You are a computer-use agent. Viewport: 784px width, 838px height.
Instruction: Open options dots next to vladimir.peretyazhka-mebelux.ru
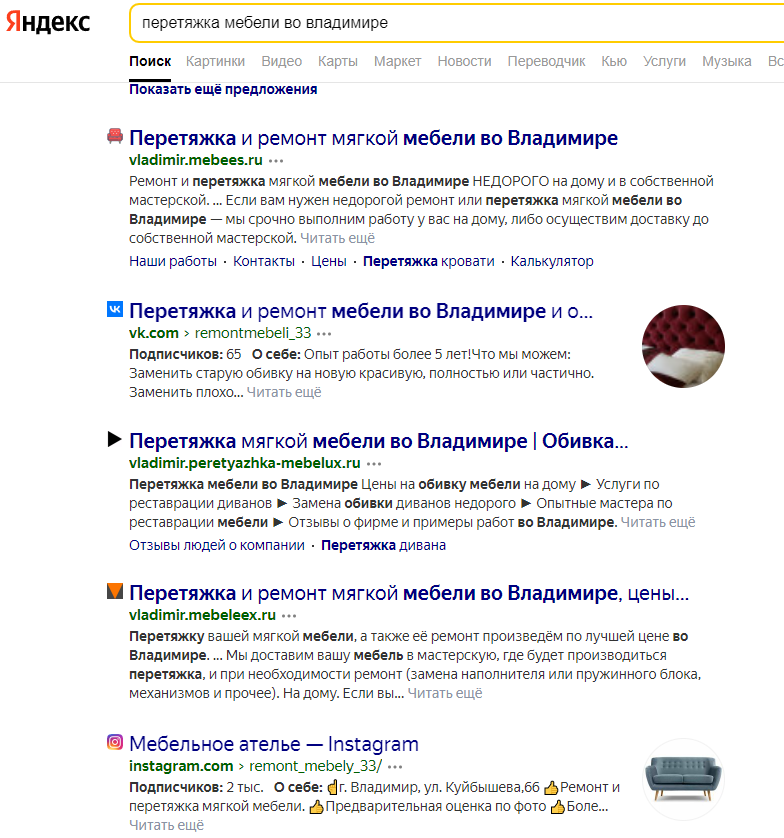(x=374, y=463)
